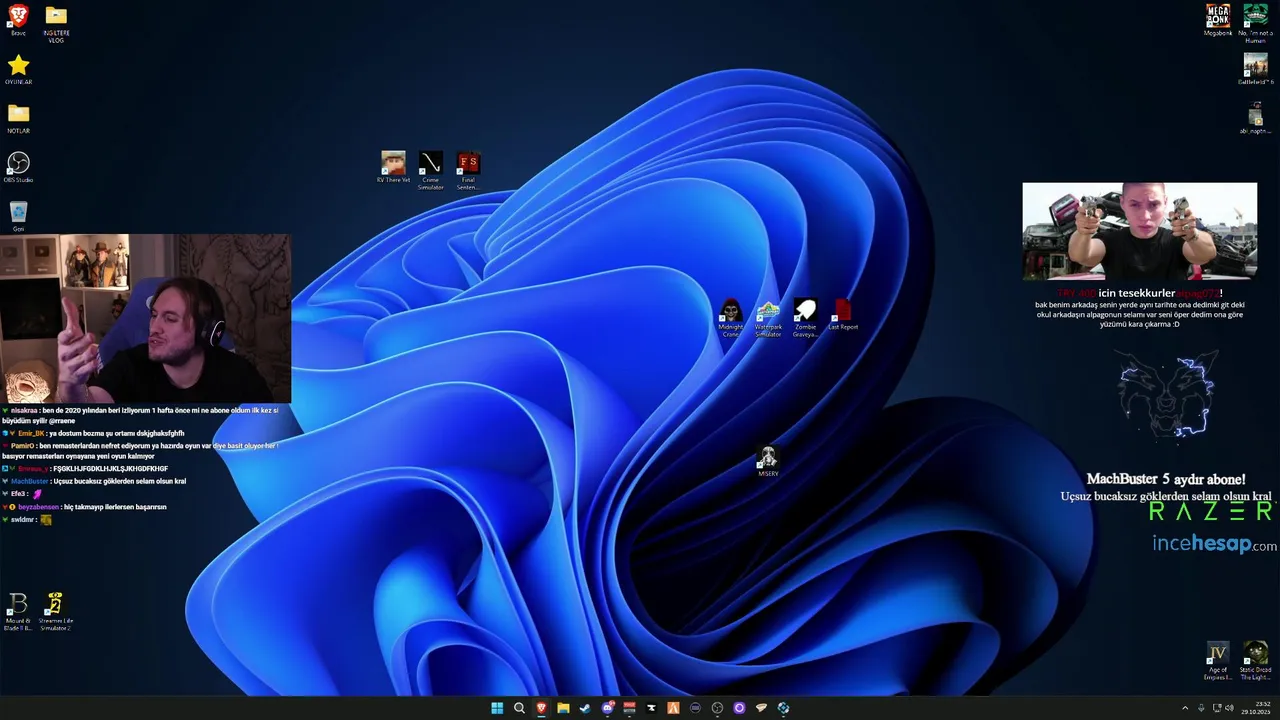Open the network status tray icon

1217,708
